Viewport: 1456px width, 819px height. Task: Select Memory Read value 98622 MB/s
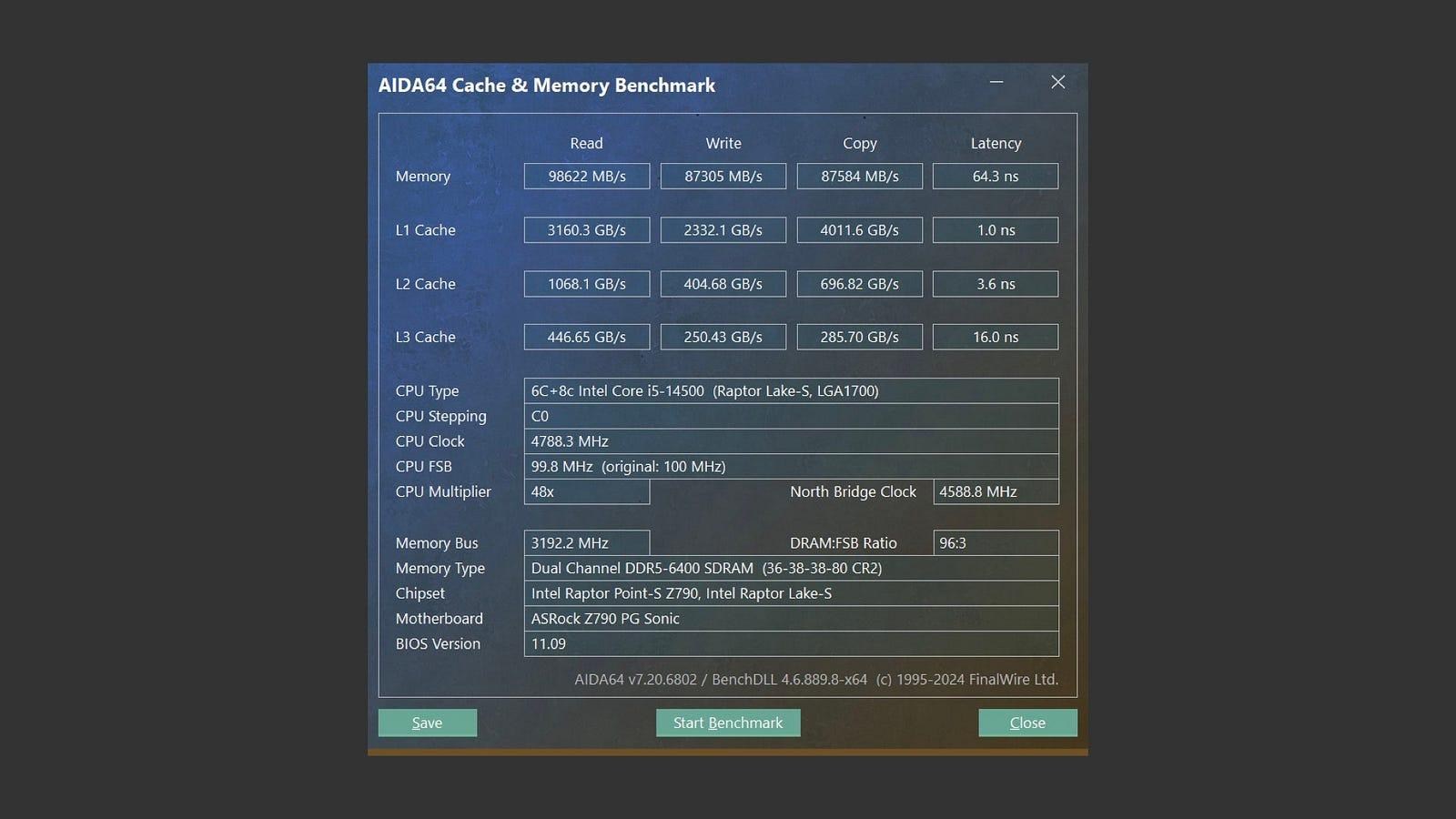(x=587, y=176)
